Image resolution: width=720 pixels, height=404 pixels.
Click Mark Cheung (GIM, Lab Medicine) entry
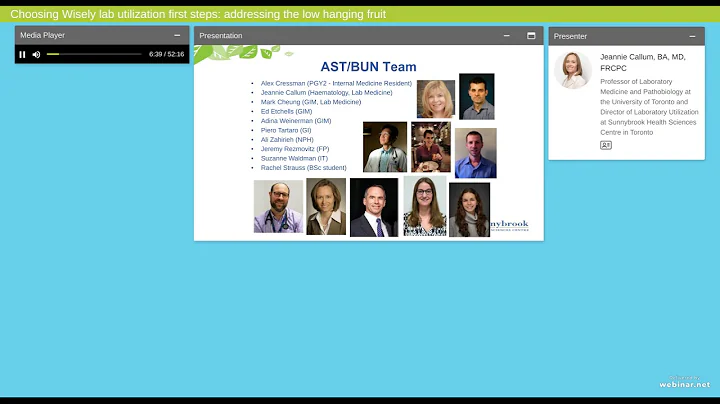311,102
